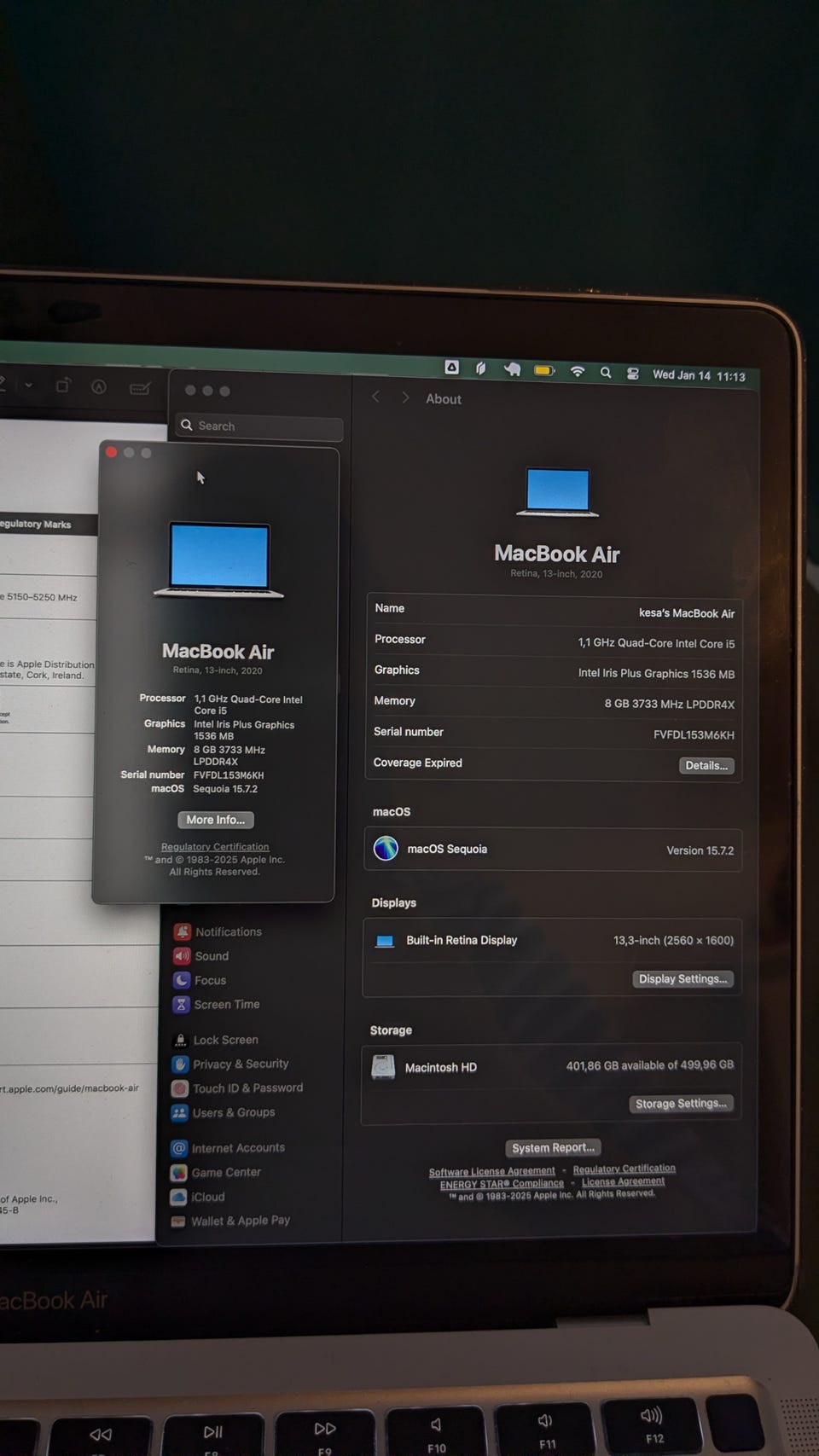Viewport: 819px width, 1456px height.
Task: Open License Agreement link beside ENERGY STAR
Action: point(623,1181)
